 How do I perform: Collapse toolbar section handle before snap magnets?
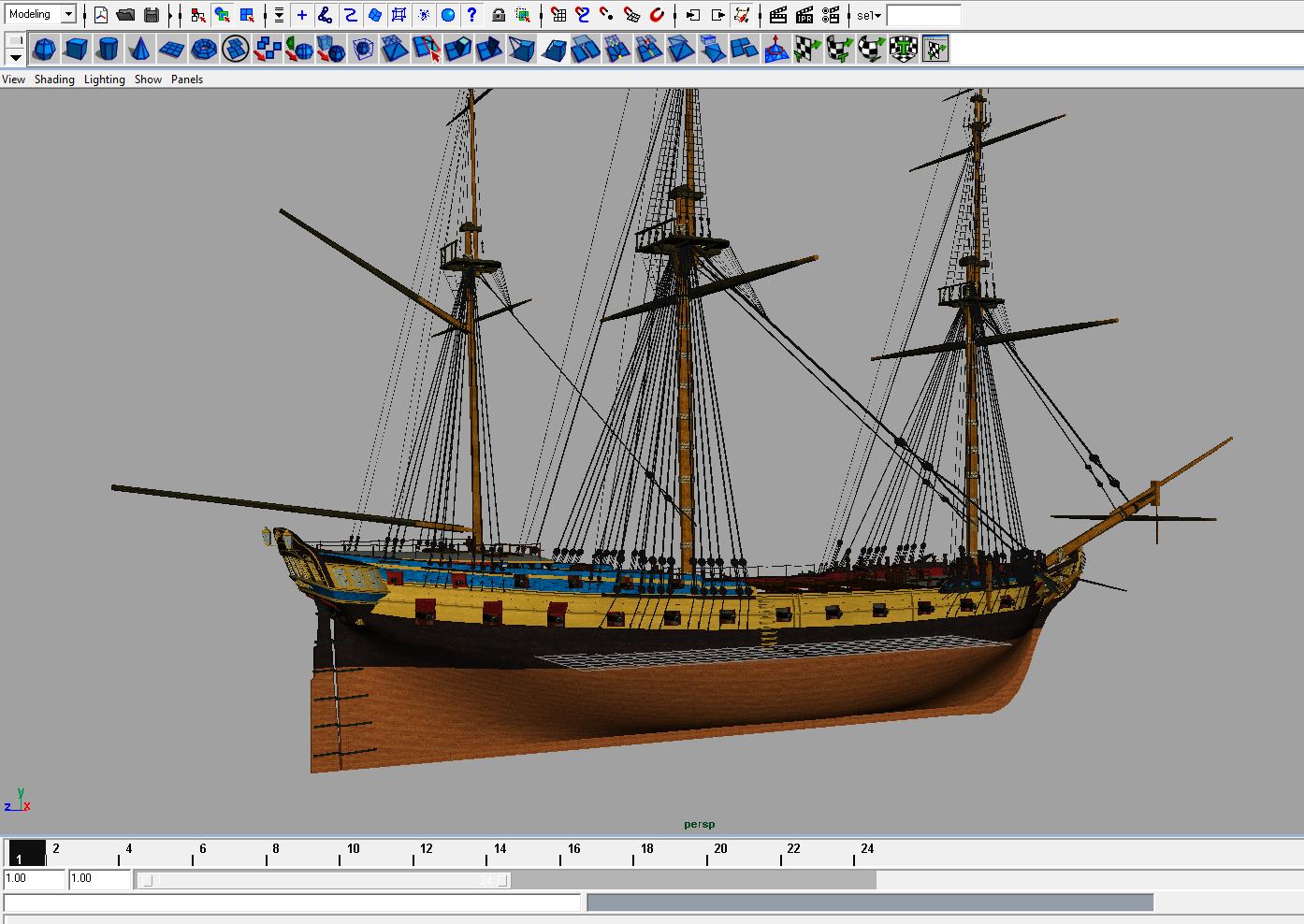[x=541, y=15]
